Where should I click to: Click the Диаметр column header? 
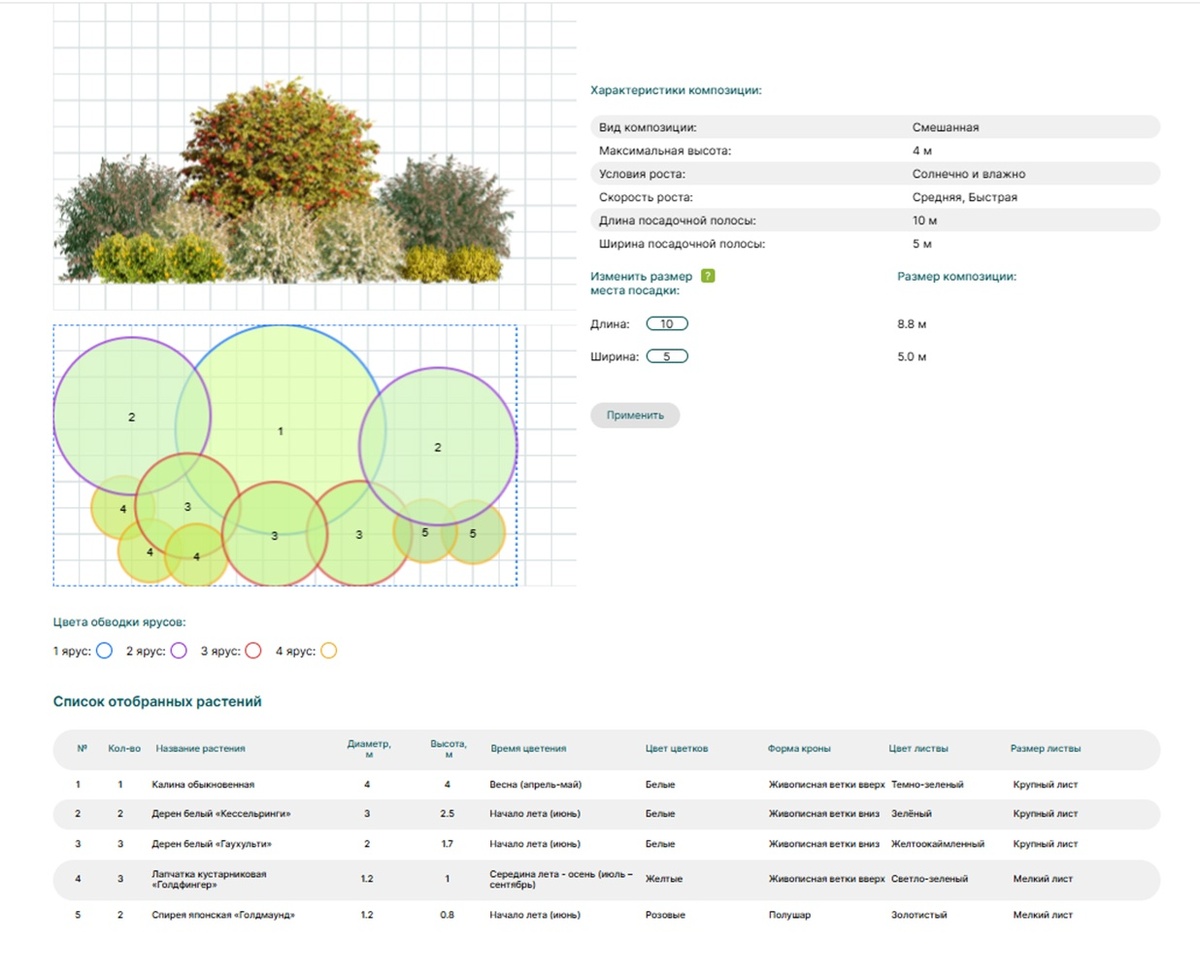pos(369,749)
